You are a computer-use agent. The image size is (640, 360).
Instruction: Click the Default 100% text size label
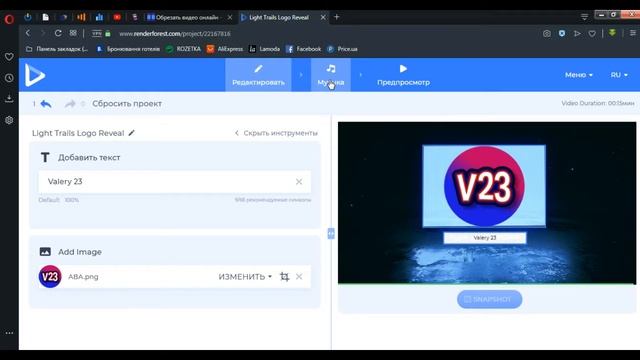click(x=58, y=200)
